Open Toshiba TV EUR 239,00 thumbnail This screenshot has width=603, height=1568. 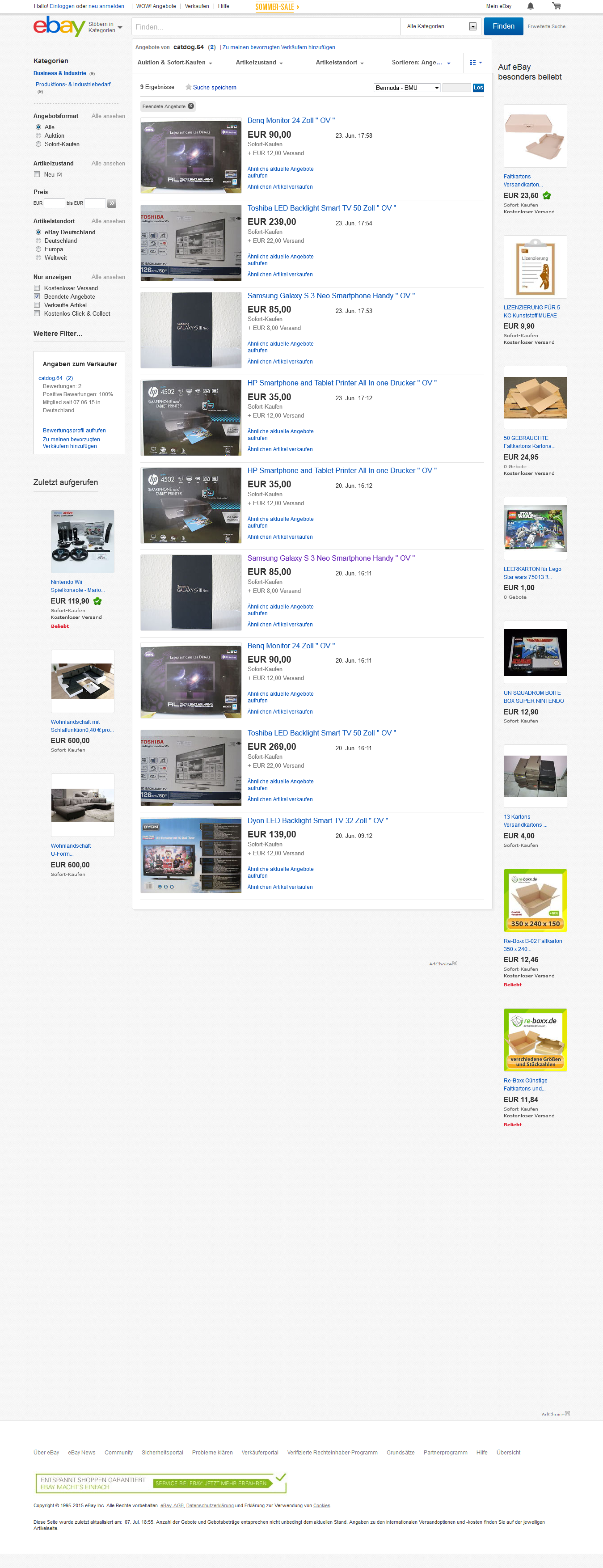191,243
